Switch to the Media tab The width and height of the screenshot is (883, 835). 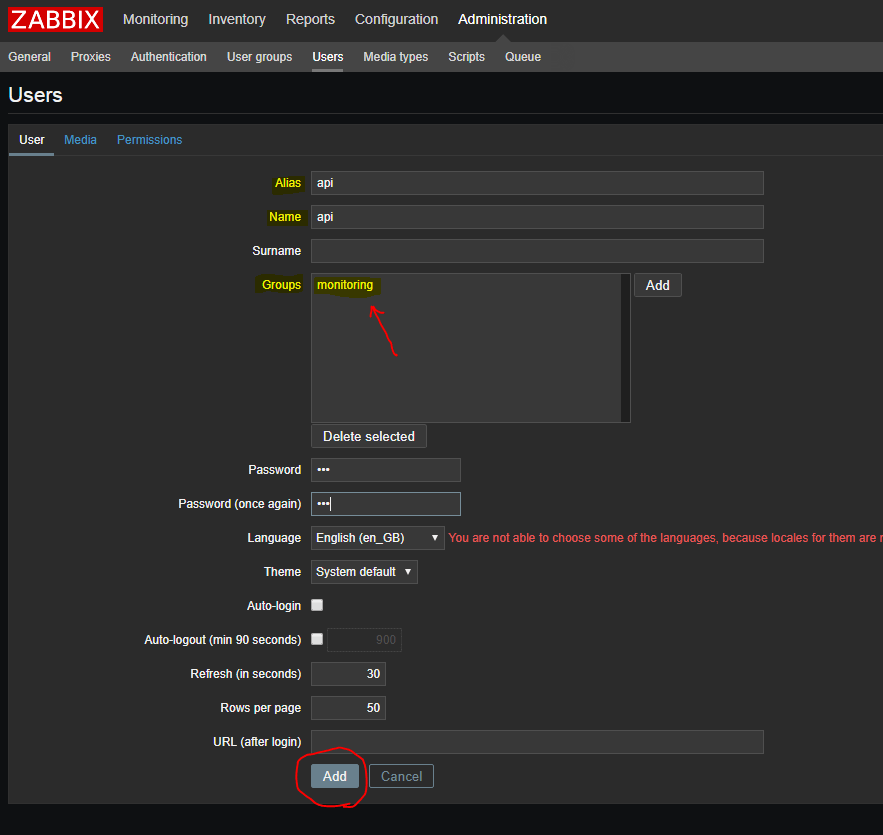[x=80, y=140]
